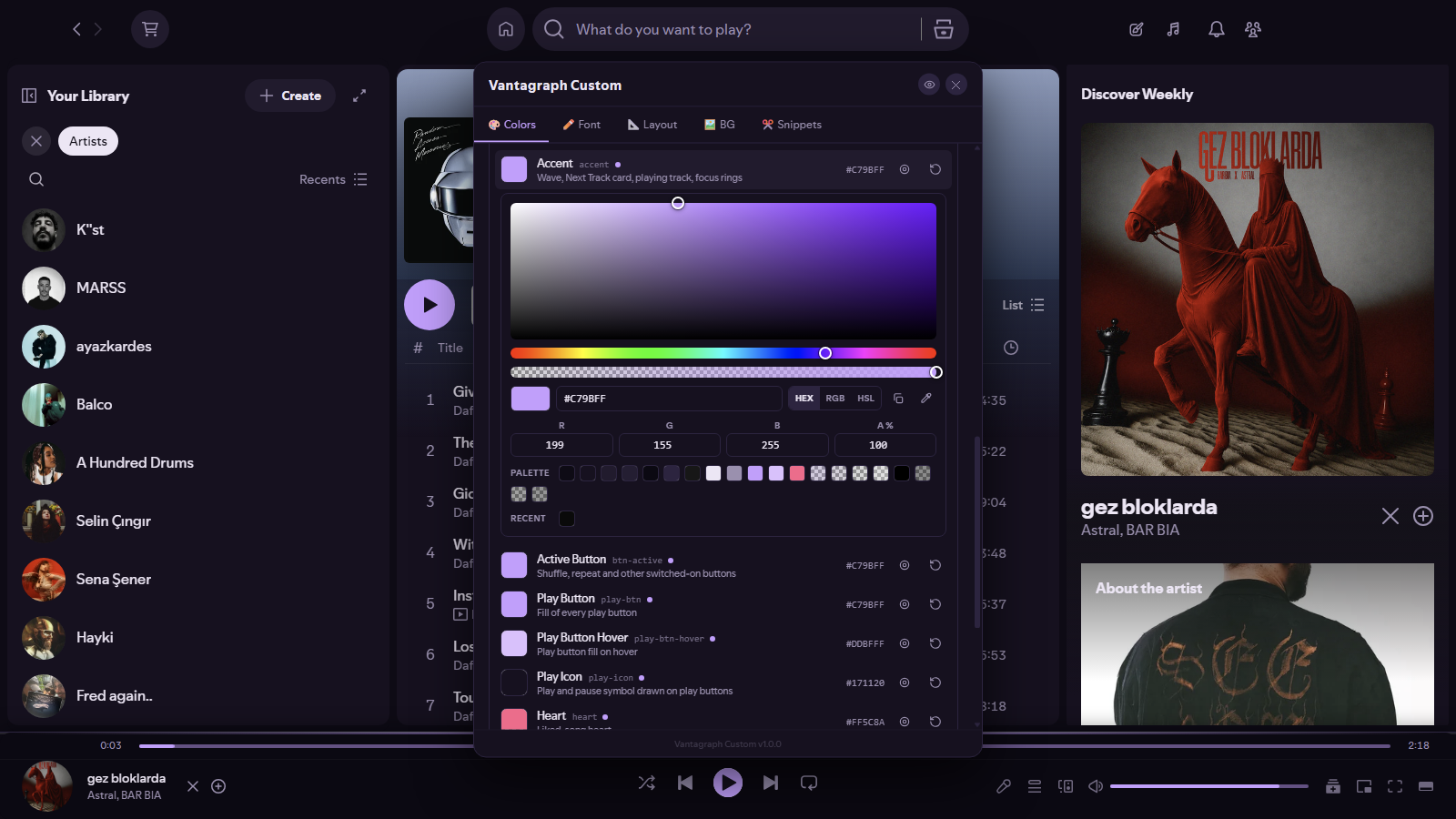Switch to the Layout tab
The width and height of the screenshot is (1456, 819).
click(652, 125)
